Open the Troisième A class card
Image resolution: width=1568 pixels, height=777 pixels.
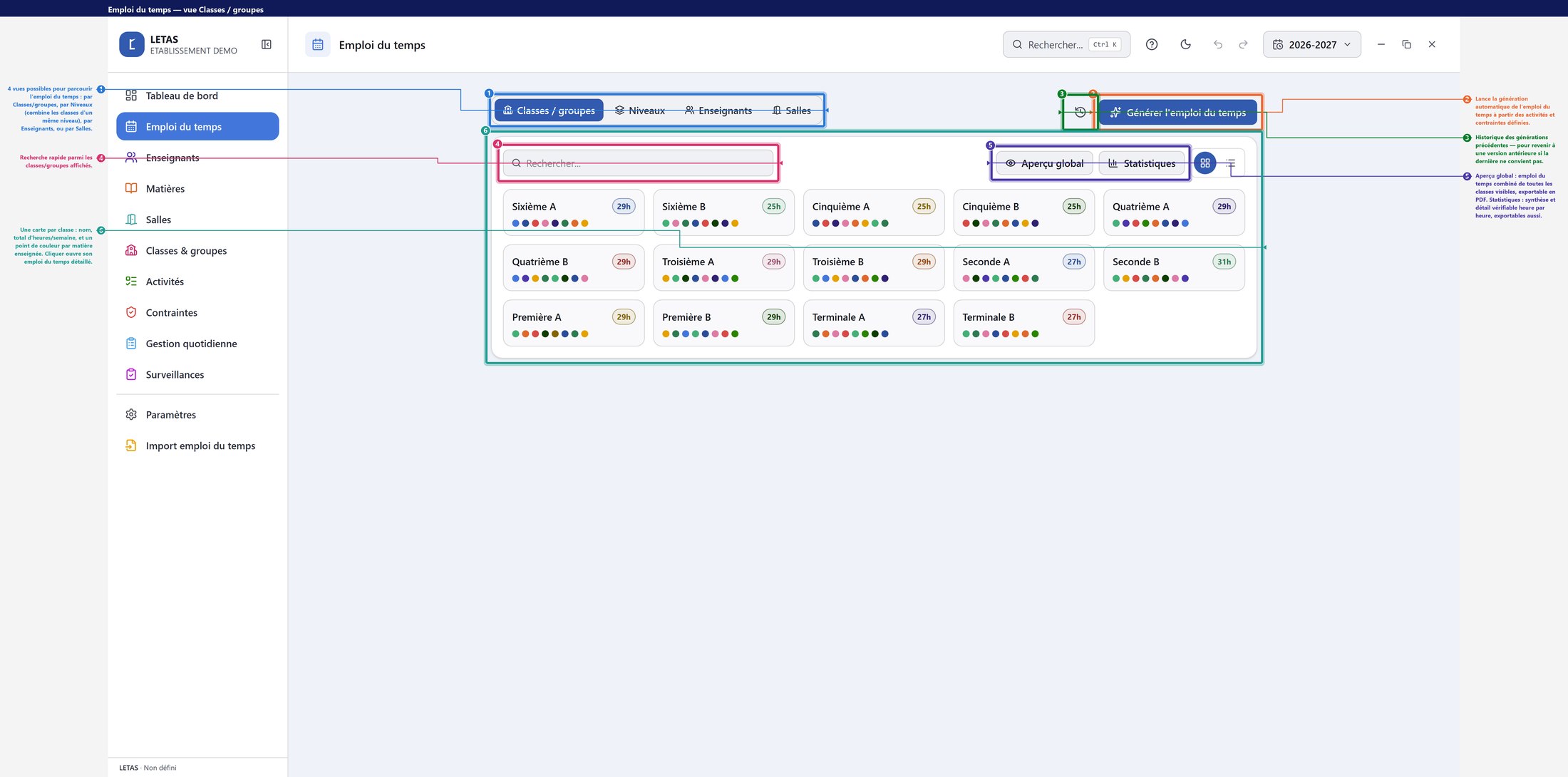[x=724, y=268]
